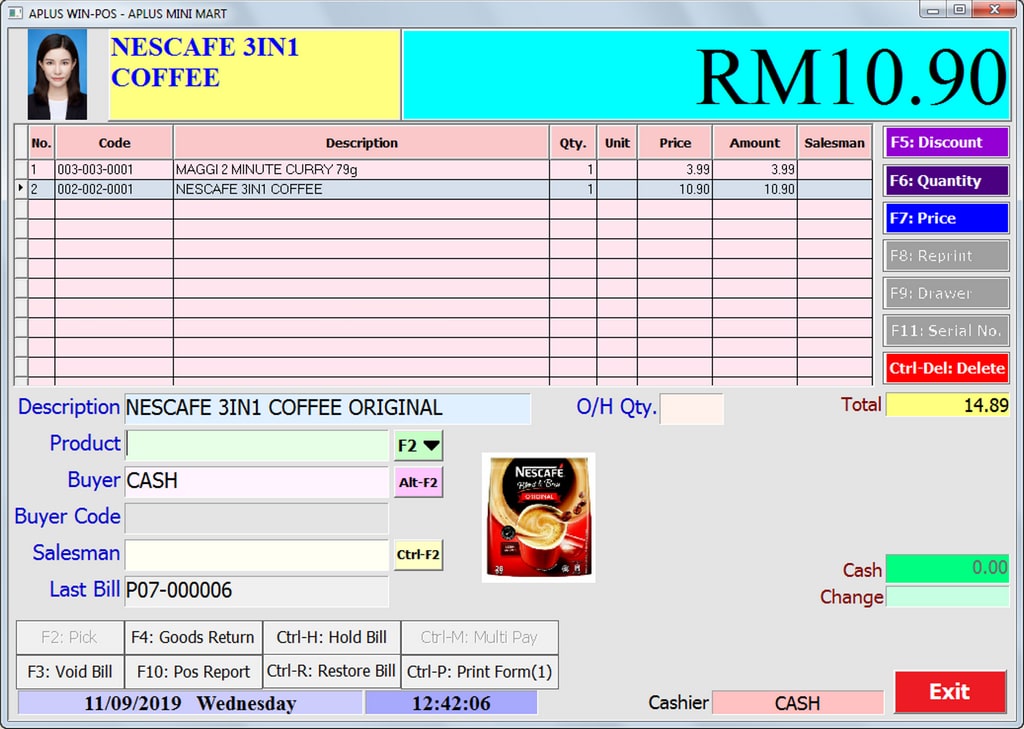Click the Unit column header
Screen dimensions: 1024x729
tap(617, 142)
